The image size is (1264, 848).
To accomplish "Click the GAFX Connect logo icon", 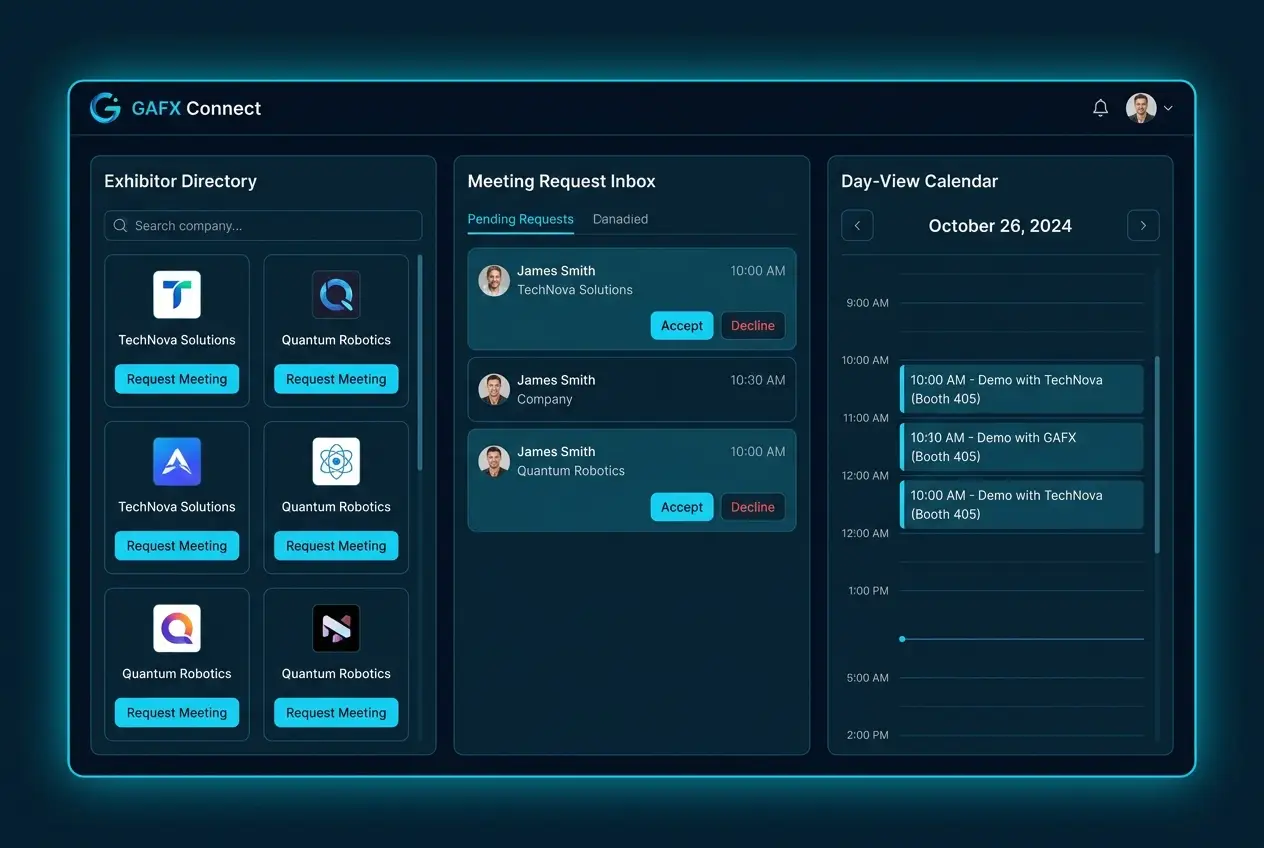I will 105,108.
